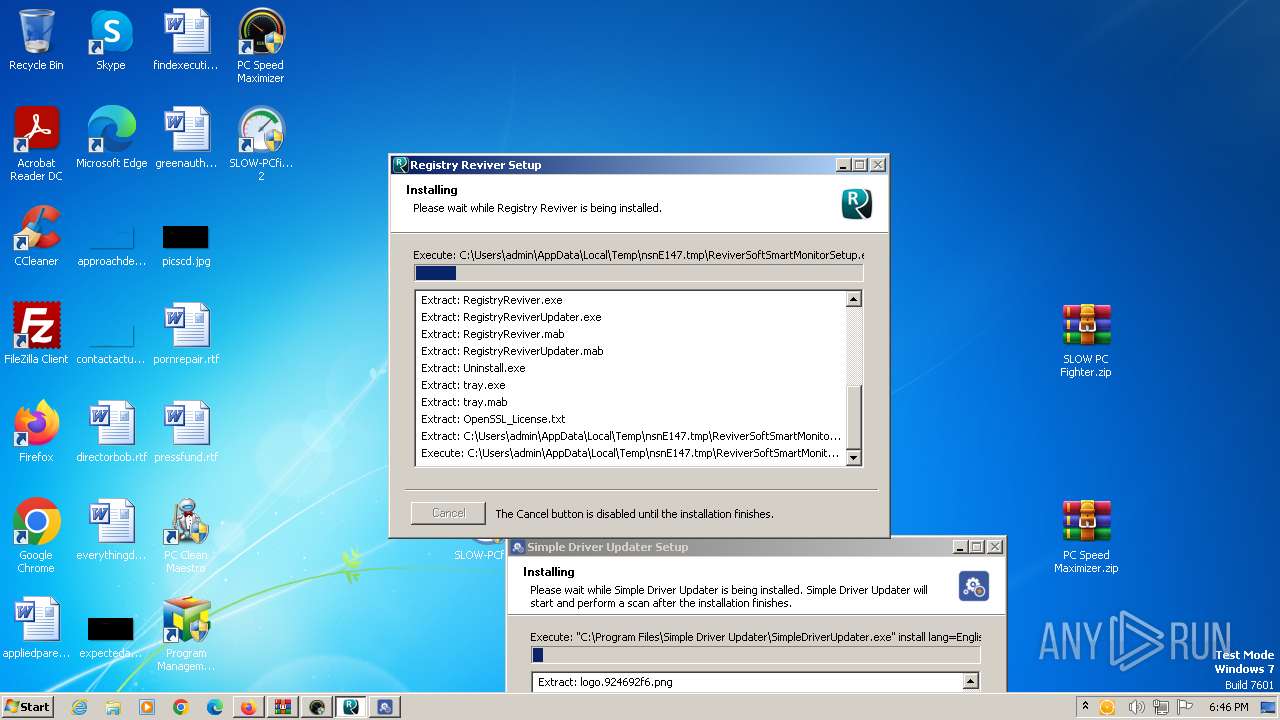Open the Start menu
This screenshot has width=1280, height=720.
pyautogui.click(x=28, y=707)
